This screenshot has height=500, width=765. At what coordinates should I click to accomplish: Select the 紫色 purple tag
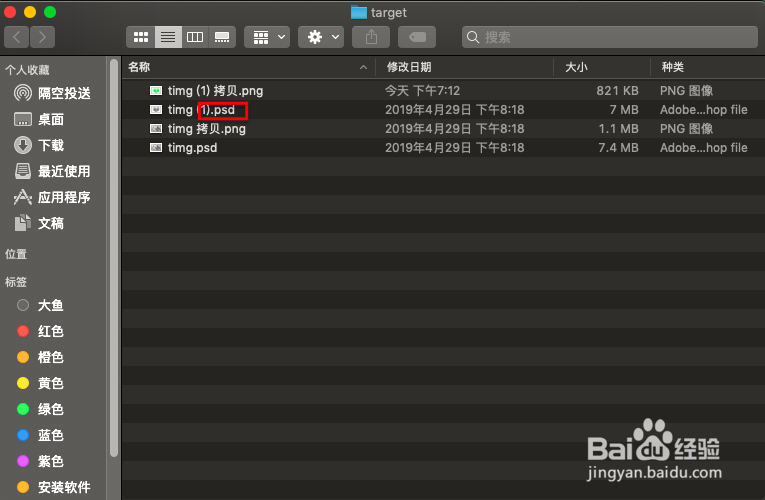51,461
